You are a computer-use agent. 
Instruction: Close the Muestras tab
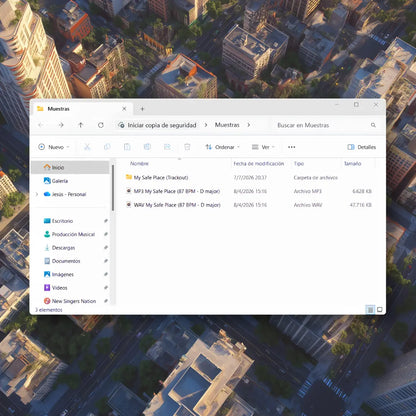(x=124, y=109)
